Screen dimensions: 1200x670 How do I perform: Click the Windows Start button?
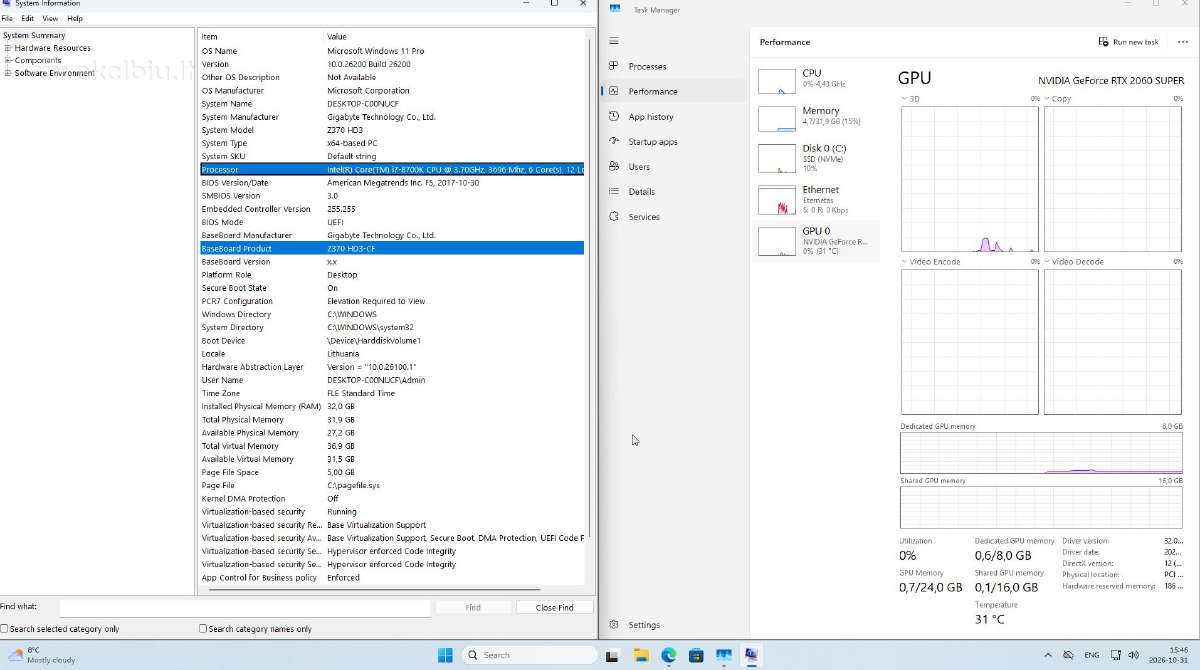(x=444, y=655)
